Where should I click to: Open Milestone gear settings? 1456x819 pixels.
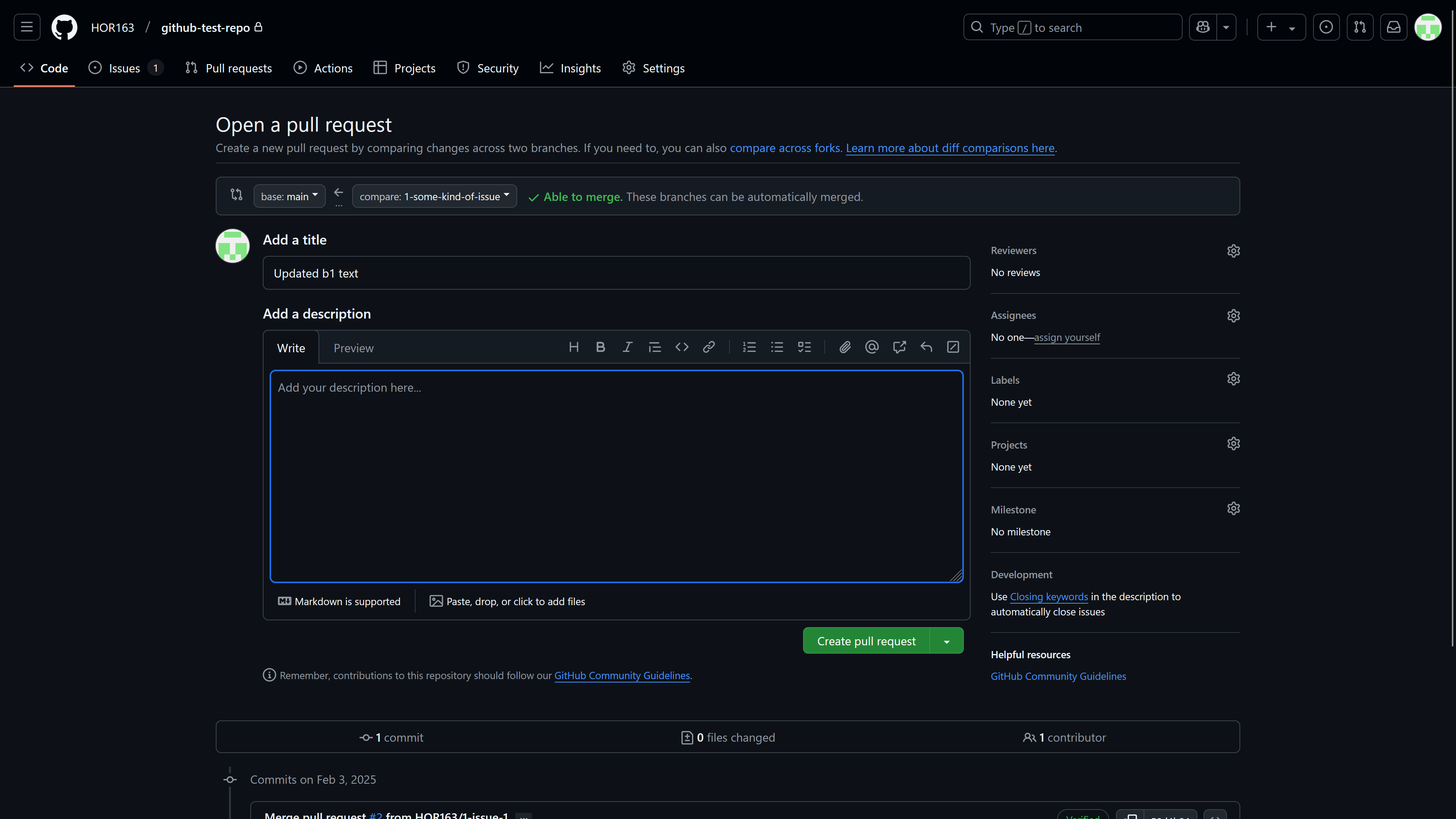click(x=1233, y=509)
